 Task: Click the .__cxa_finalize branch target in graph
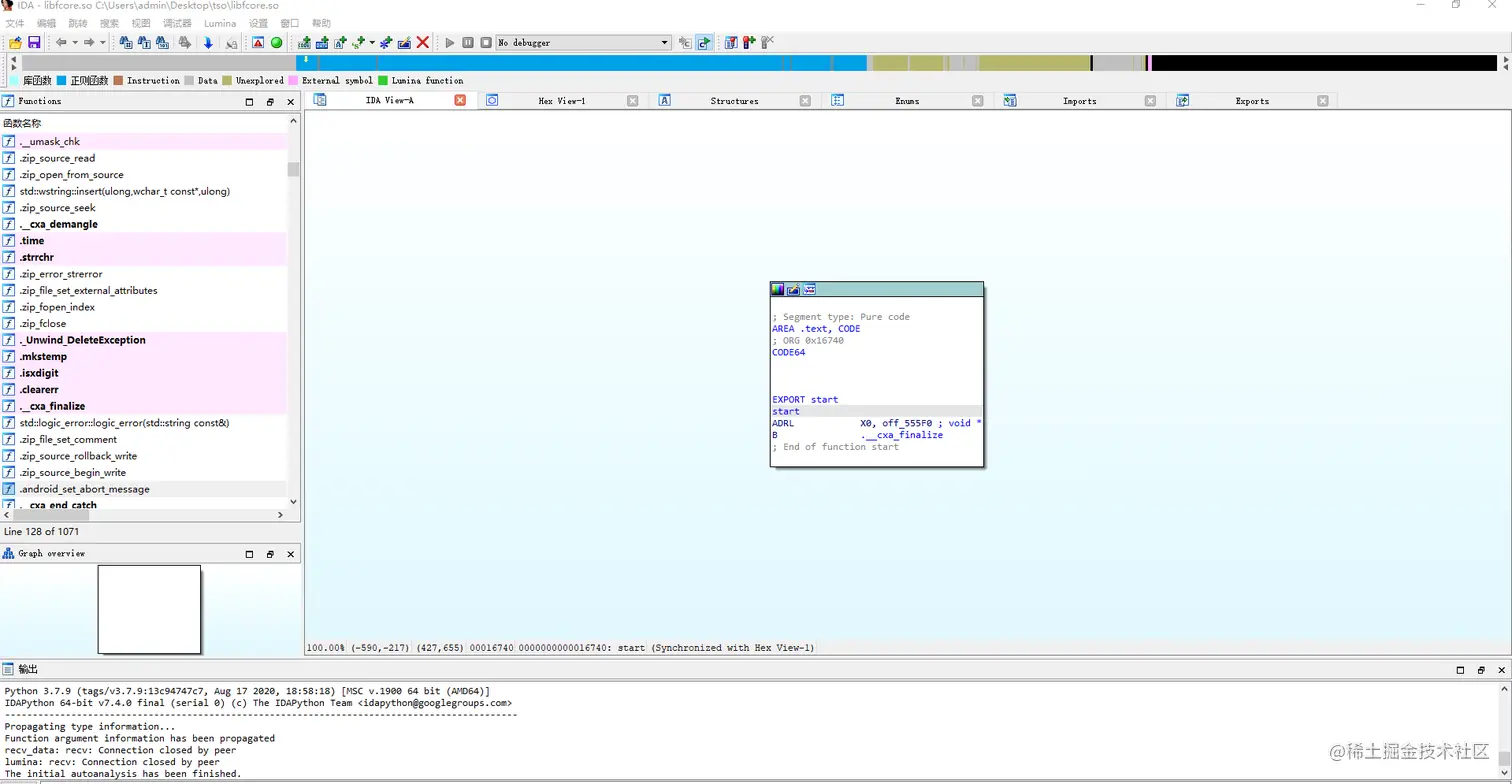pos(902,435)
